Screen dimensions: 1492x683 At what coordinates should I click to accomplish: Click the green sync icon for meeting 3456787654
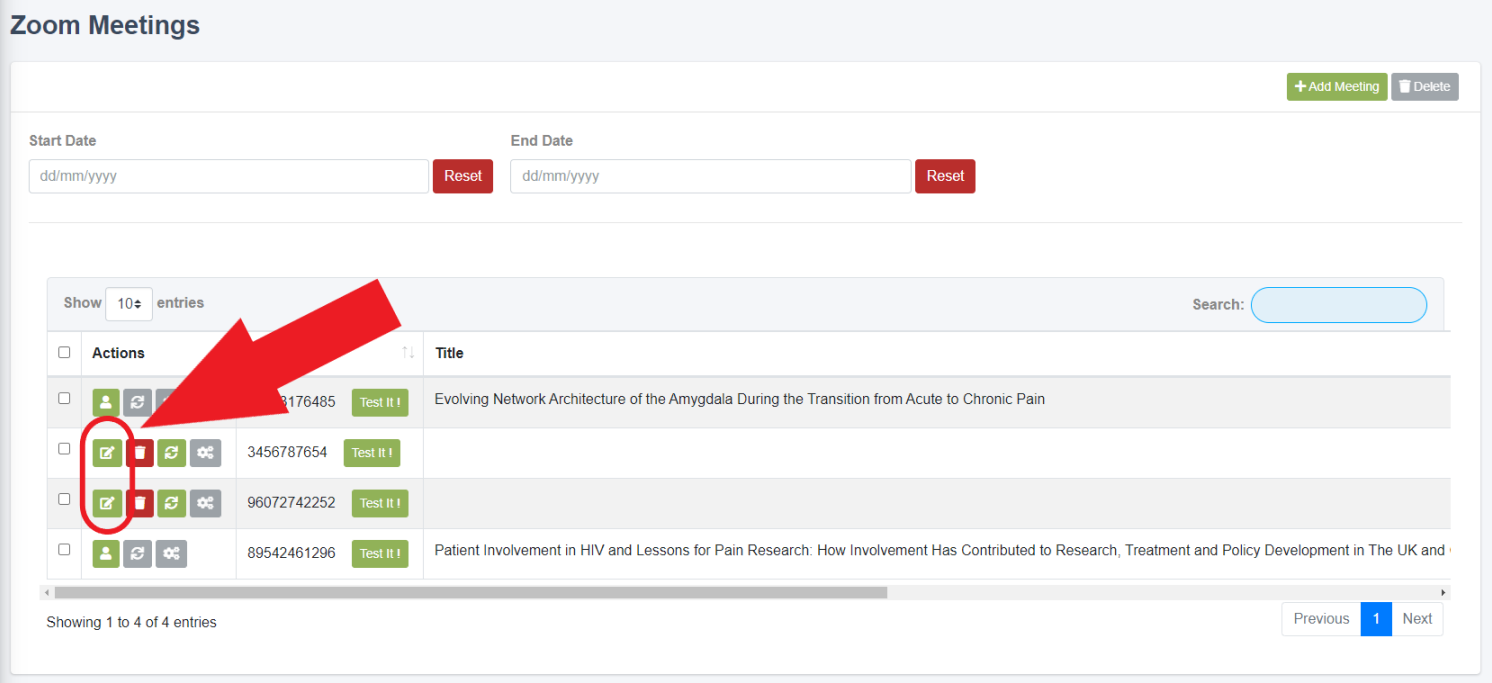pos(172,453)
